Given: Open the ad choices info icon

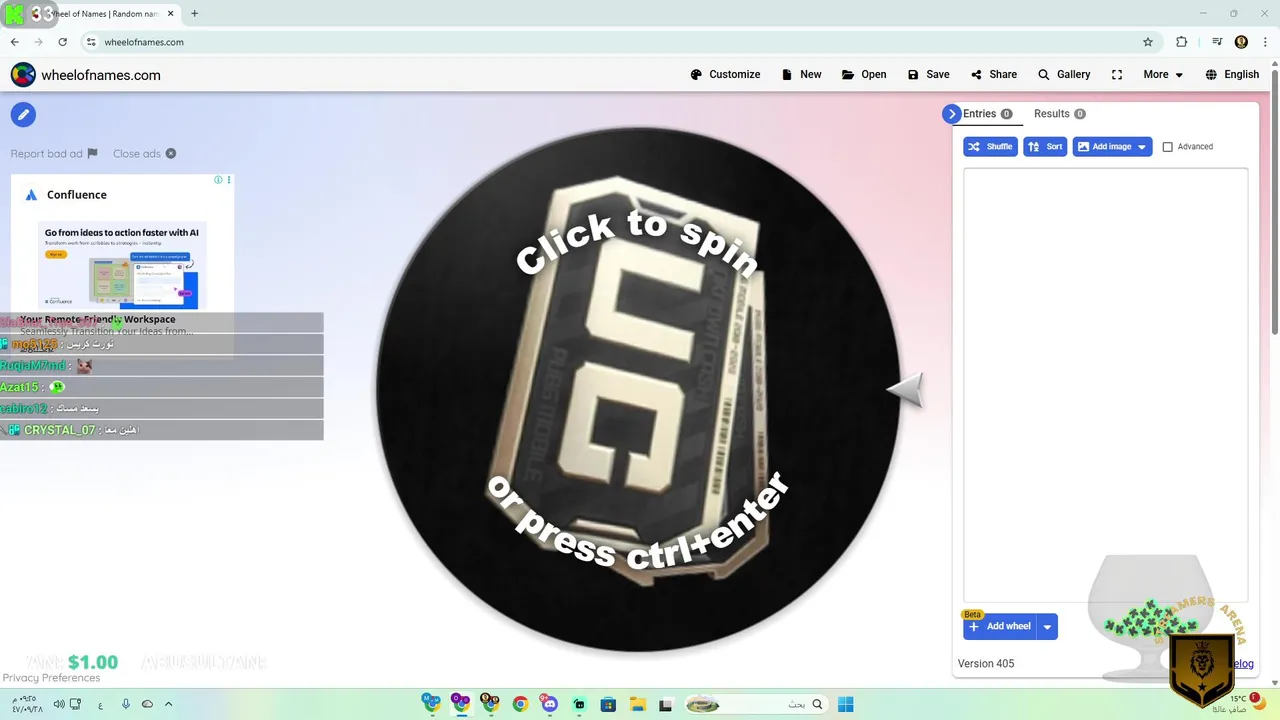Looking at the screenshot, I should [218, 180].
